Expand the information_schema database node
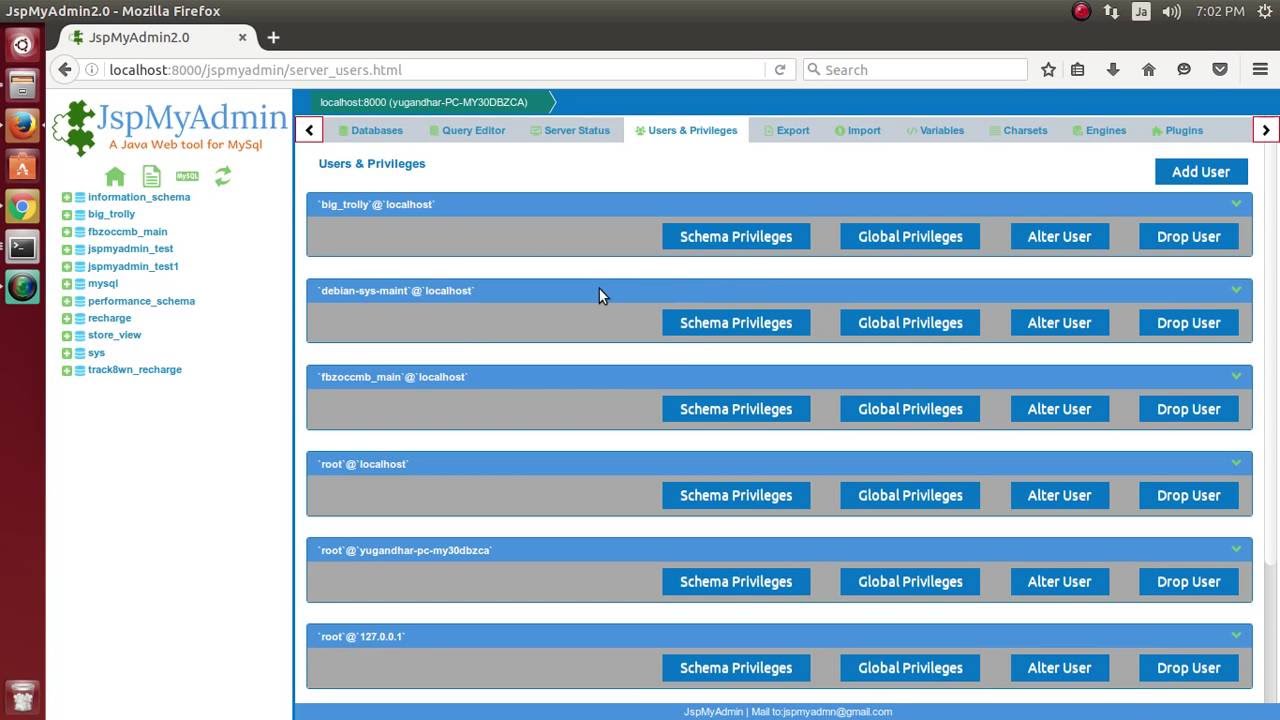1280x720 pixels. coord(67,197)
